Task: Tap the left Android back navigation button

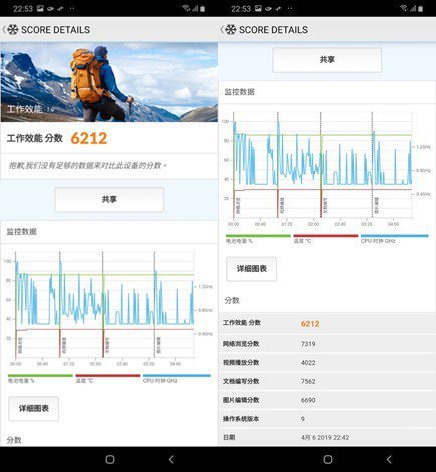Action: [171, 460]
